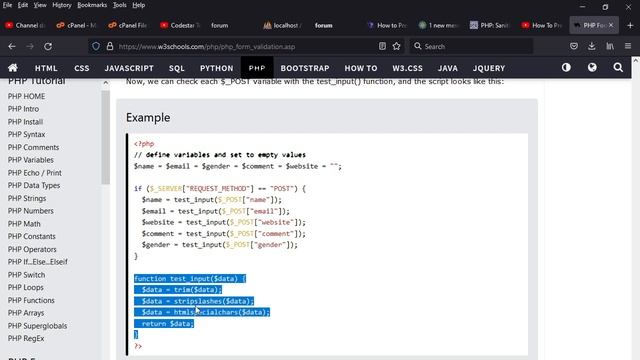Go back to the previous page
This screenshot has height=360, width=640.
(12, 47)
